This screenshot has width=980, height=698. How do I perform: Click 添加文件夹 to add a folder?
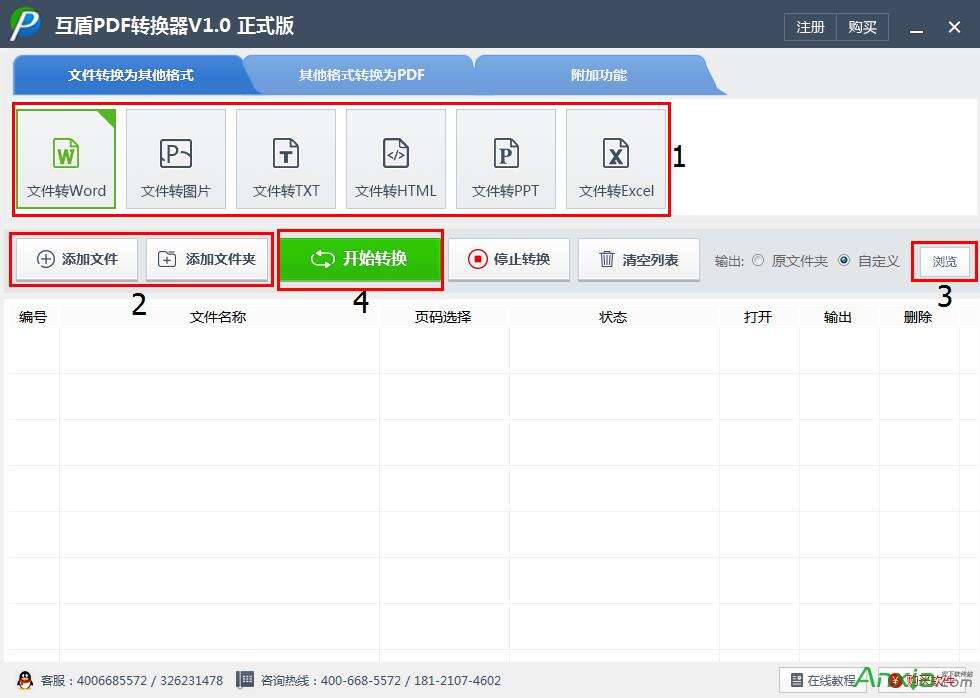207,259
